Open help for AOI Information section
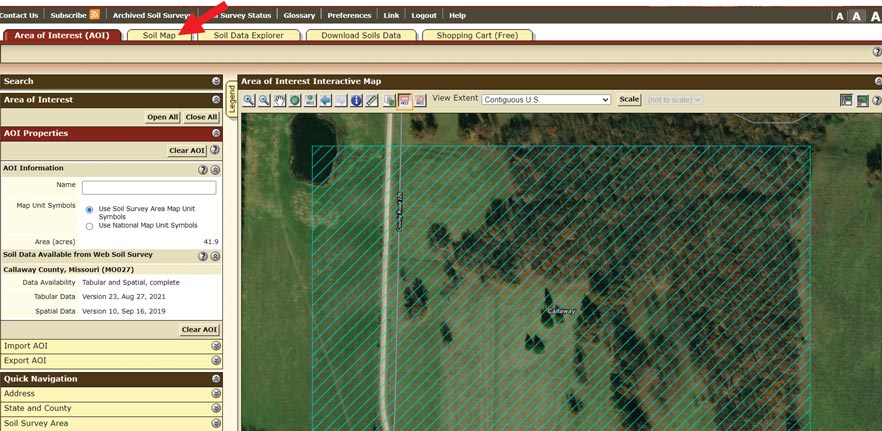This screenshot has width=882, height=431. coord(203,169)
